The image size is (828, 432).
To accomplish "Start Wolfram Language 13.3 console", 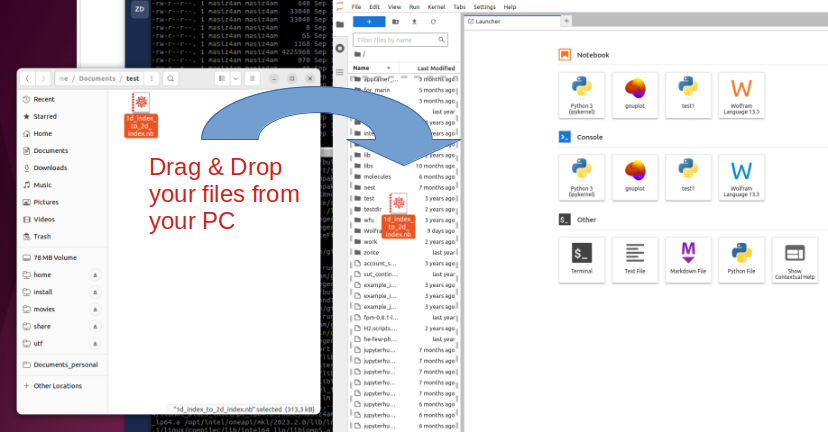I will [x=741, y=178].
